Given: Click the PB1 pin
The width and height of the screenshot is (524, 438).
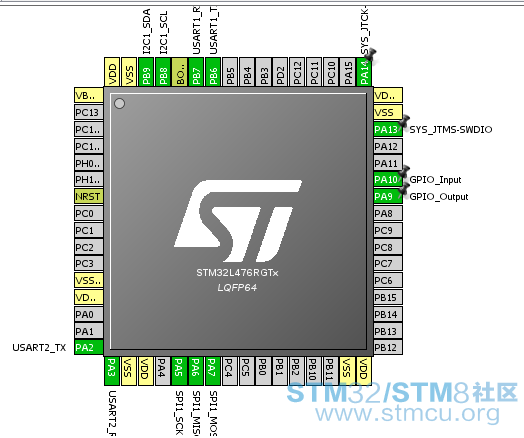Looking at the screenshot, I should (x=280, y=371).
